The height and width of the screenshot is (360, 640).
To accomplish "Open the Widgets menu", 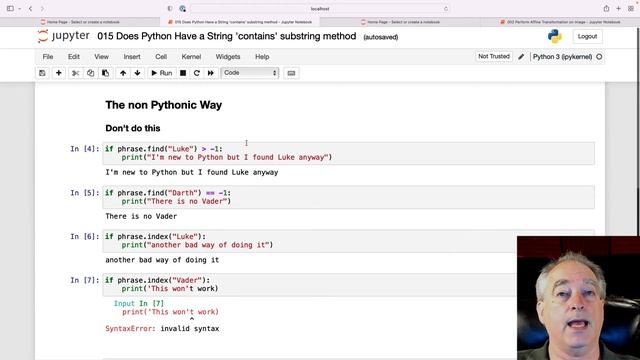I will click(228, 57).
